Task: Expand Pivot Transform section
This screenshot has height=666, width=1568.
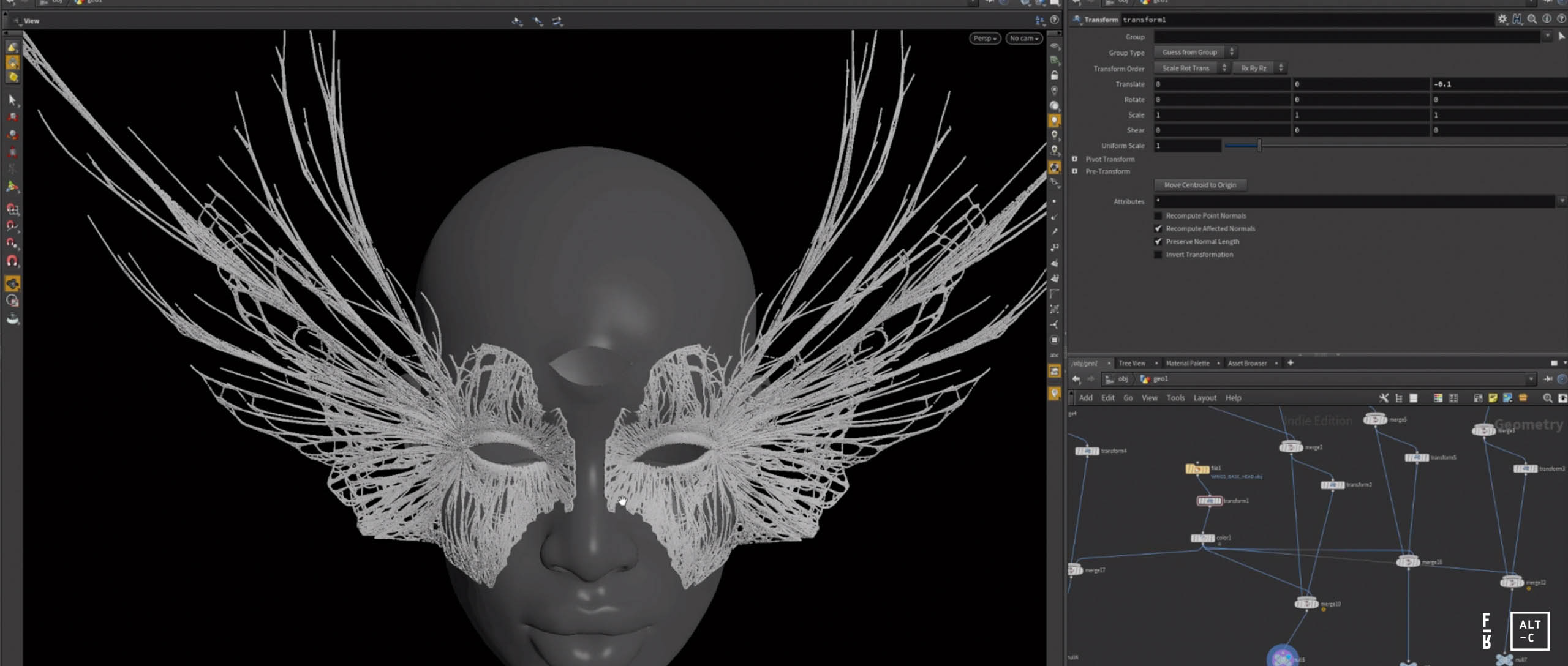Action: pyautogui.click(x=1074, y=159)
